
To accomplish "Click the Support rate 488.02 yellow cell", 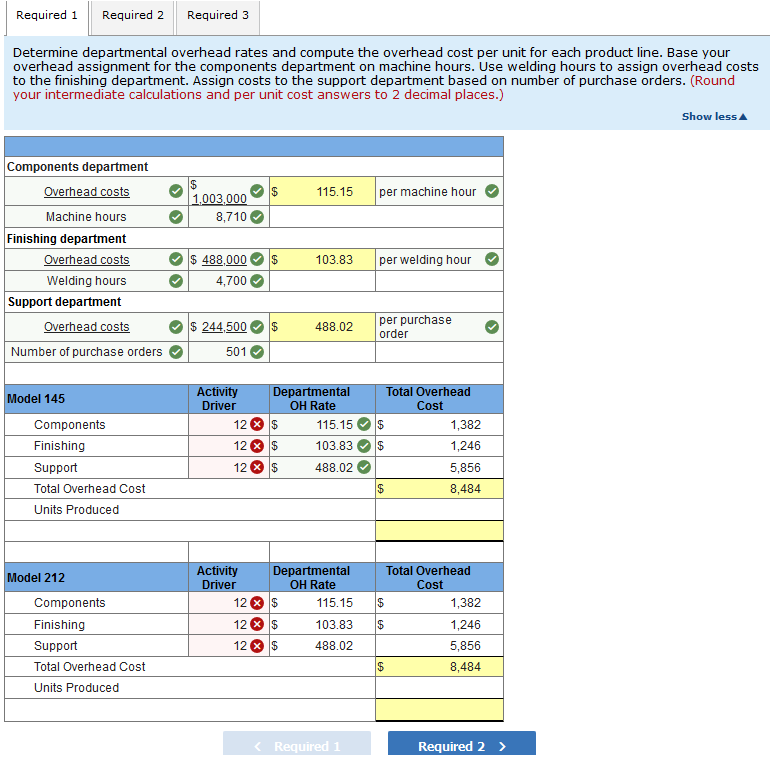I will 322,327.
